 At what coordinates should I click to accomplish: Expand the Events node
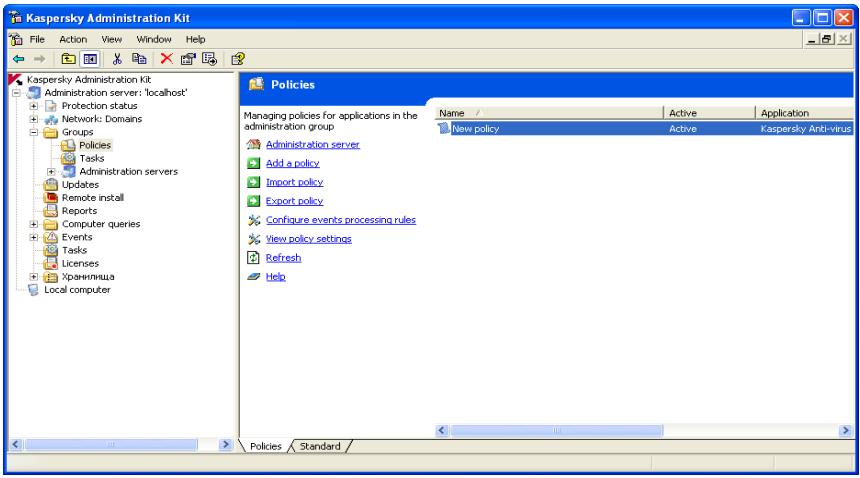tap(34, 237)
